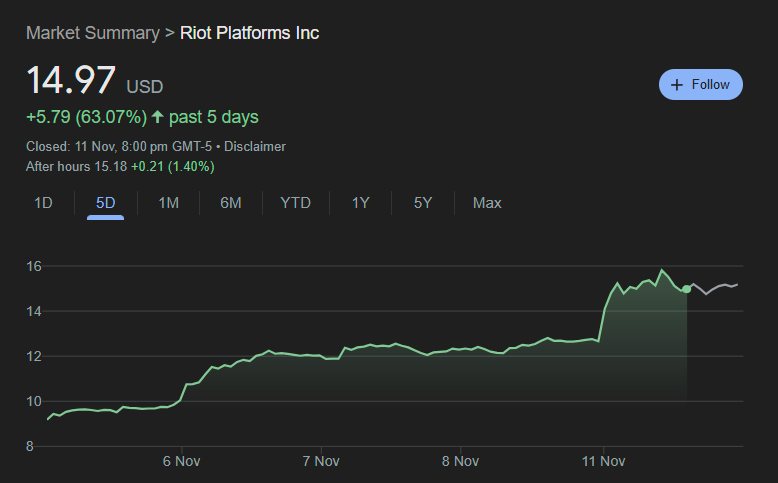
Task: Click the 14 y-axis label
Action: click(34, 311)
